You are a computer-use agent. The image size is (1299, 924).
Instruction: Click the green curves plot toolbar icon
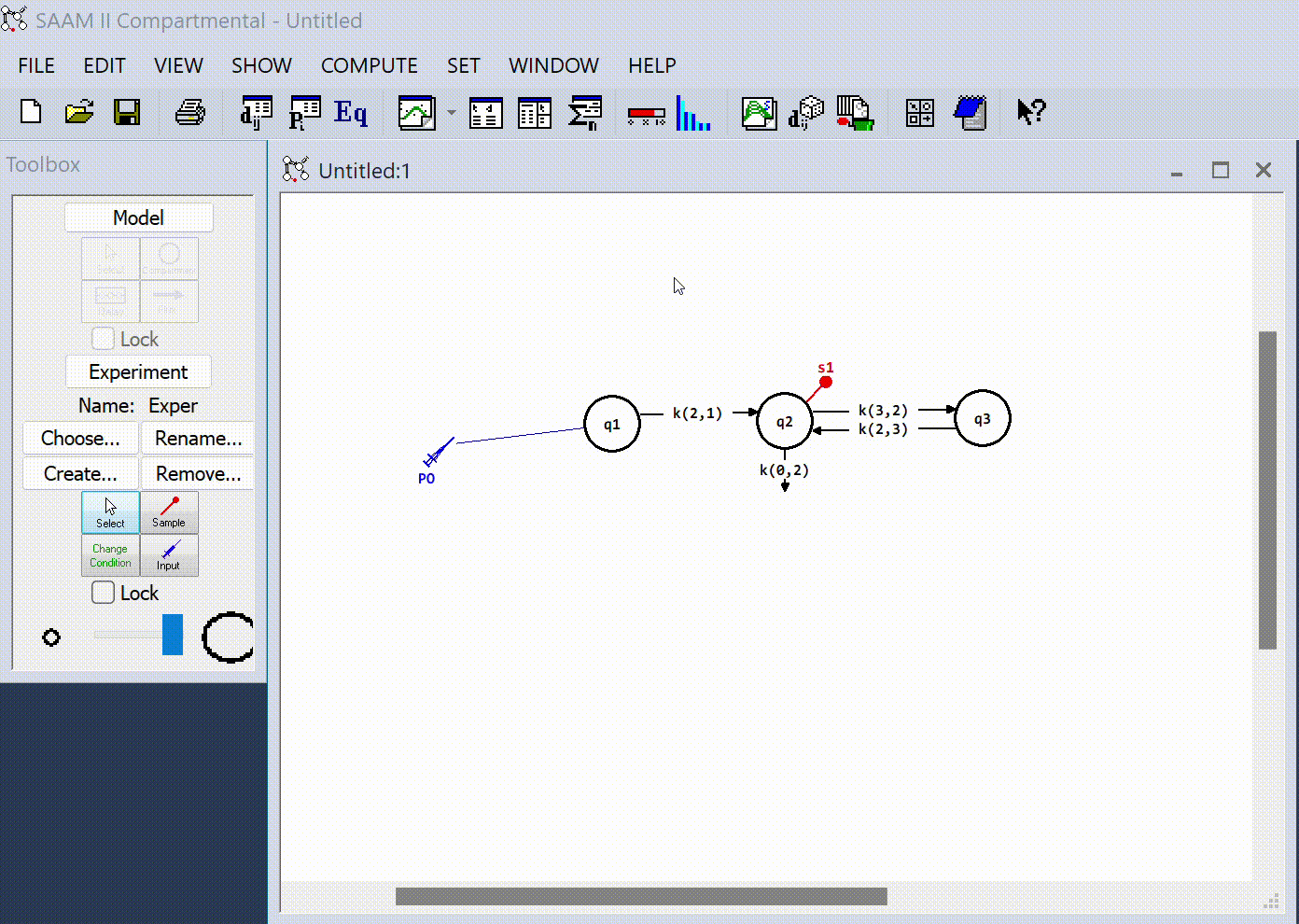(x=759, y=113)
